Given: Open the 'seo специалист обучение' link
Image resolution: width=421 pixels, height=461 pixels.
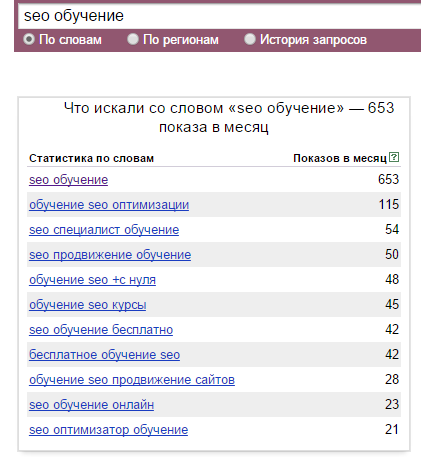Looking at the screenshot, I should 104,230.
